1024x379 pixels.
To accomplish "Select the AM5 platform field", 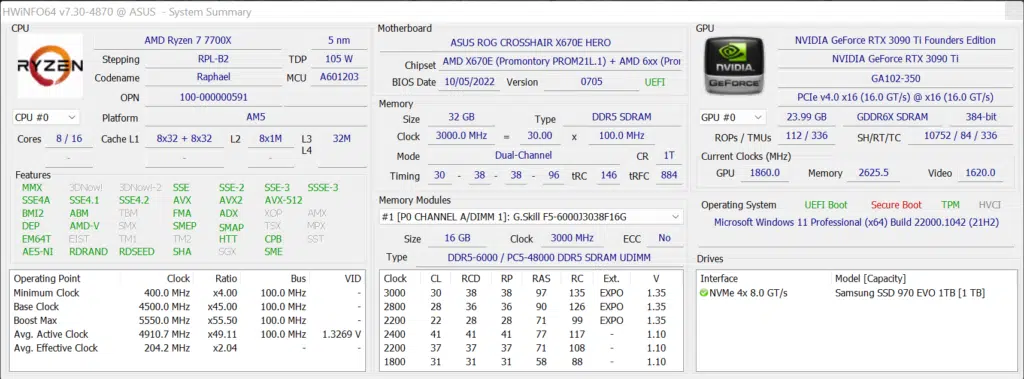I will tap(255, 118).
